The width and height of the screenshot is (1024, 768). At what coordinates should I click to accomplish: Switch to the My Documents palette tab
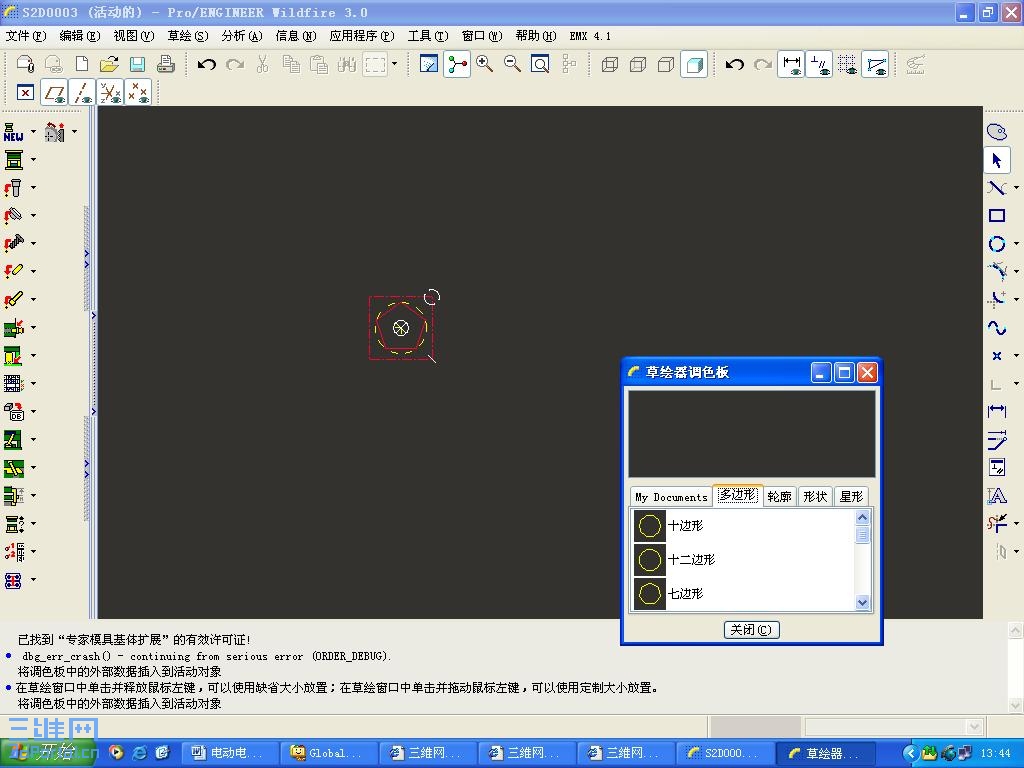pyautogui.click(x=671, y=497)
